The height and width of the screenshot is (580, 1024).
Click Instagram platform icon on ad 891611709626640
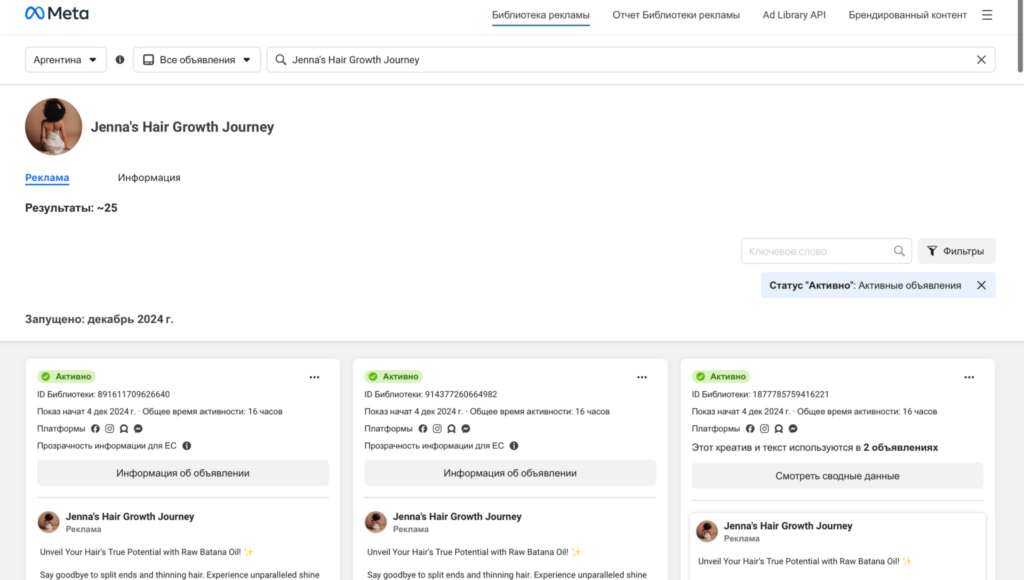110,428
